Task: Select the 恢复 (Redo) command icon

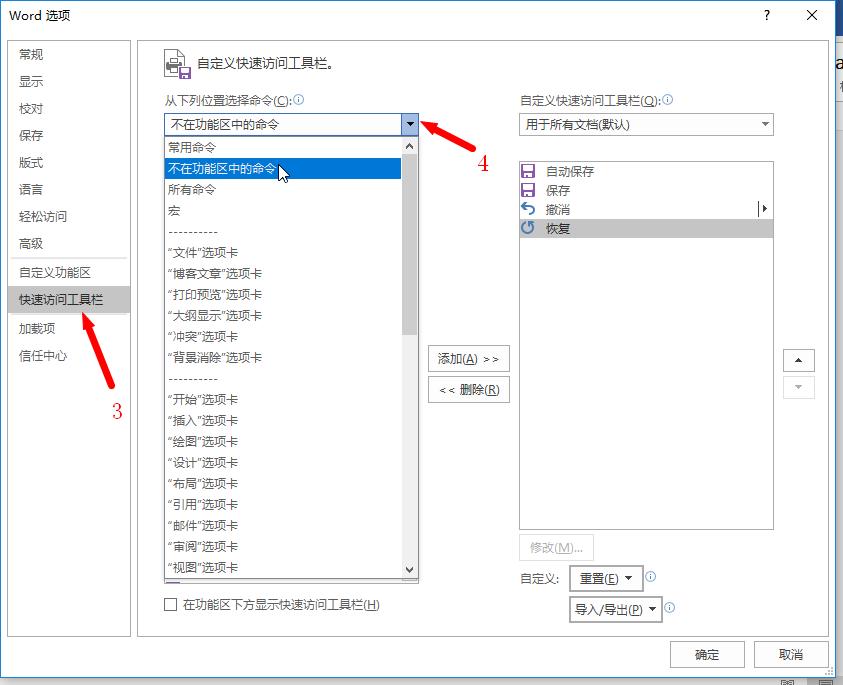Action: coord(529,228)
